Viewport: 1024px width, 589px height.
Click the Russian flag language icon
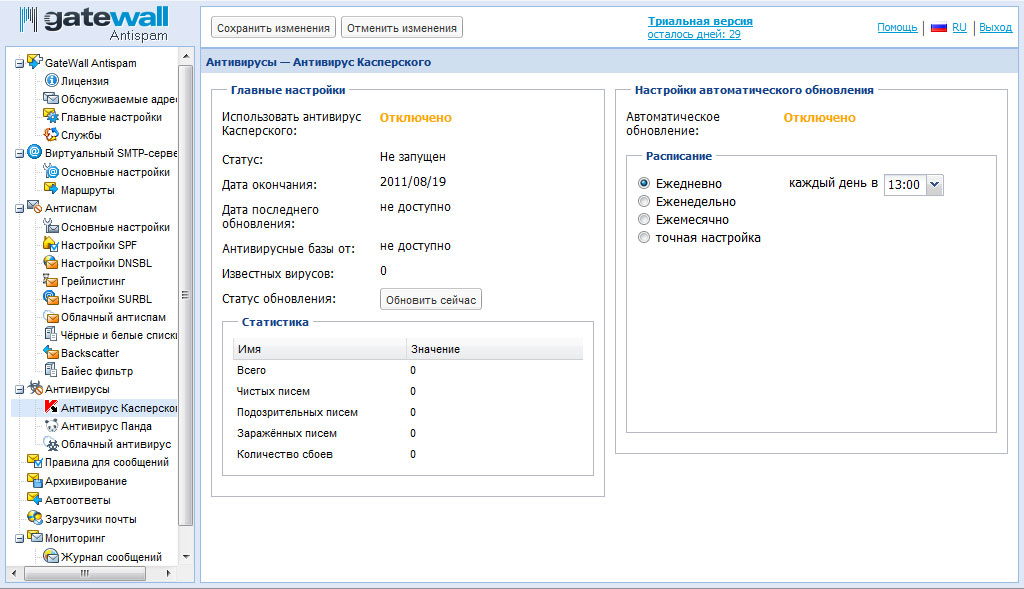click(939, 27)
